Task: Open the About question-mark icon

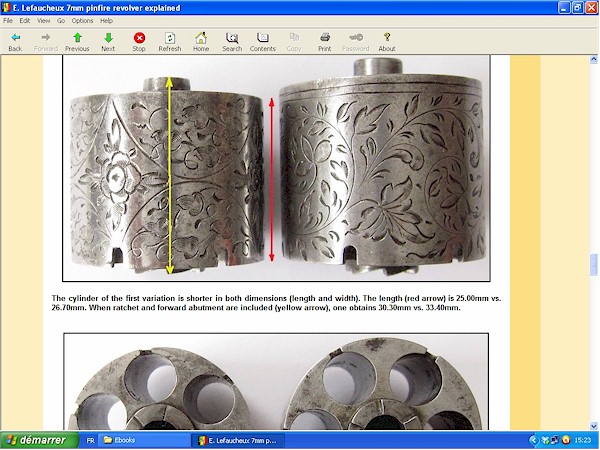Action: click(387, 38)
